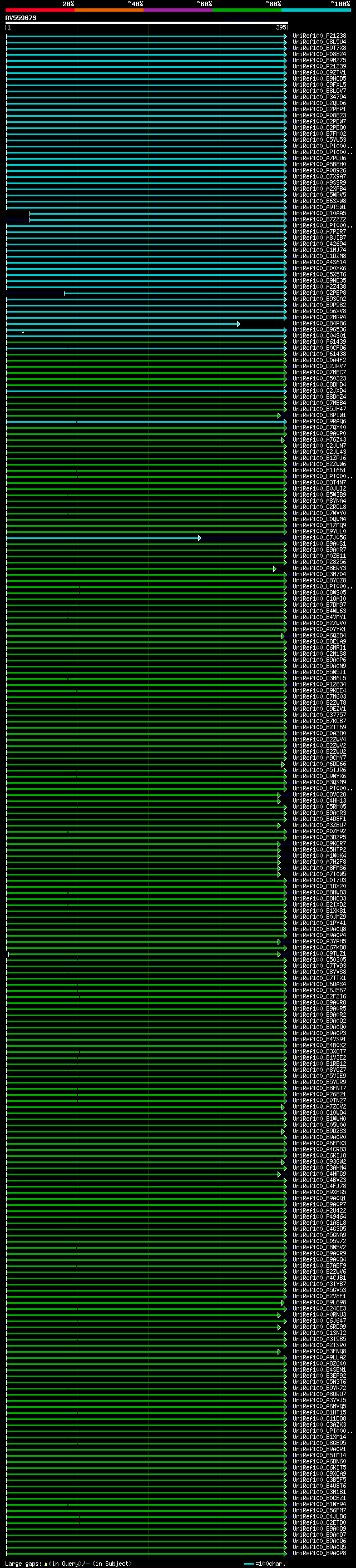Select label UniRef100_Q9FXL5

[319, 85]
